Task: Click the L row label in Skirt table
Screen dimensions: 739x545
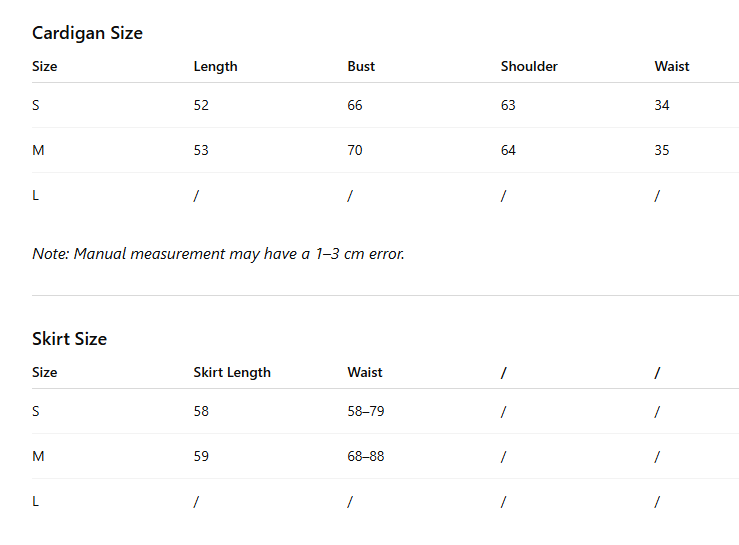Action: tap(35, 502)
